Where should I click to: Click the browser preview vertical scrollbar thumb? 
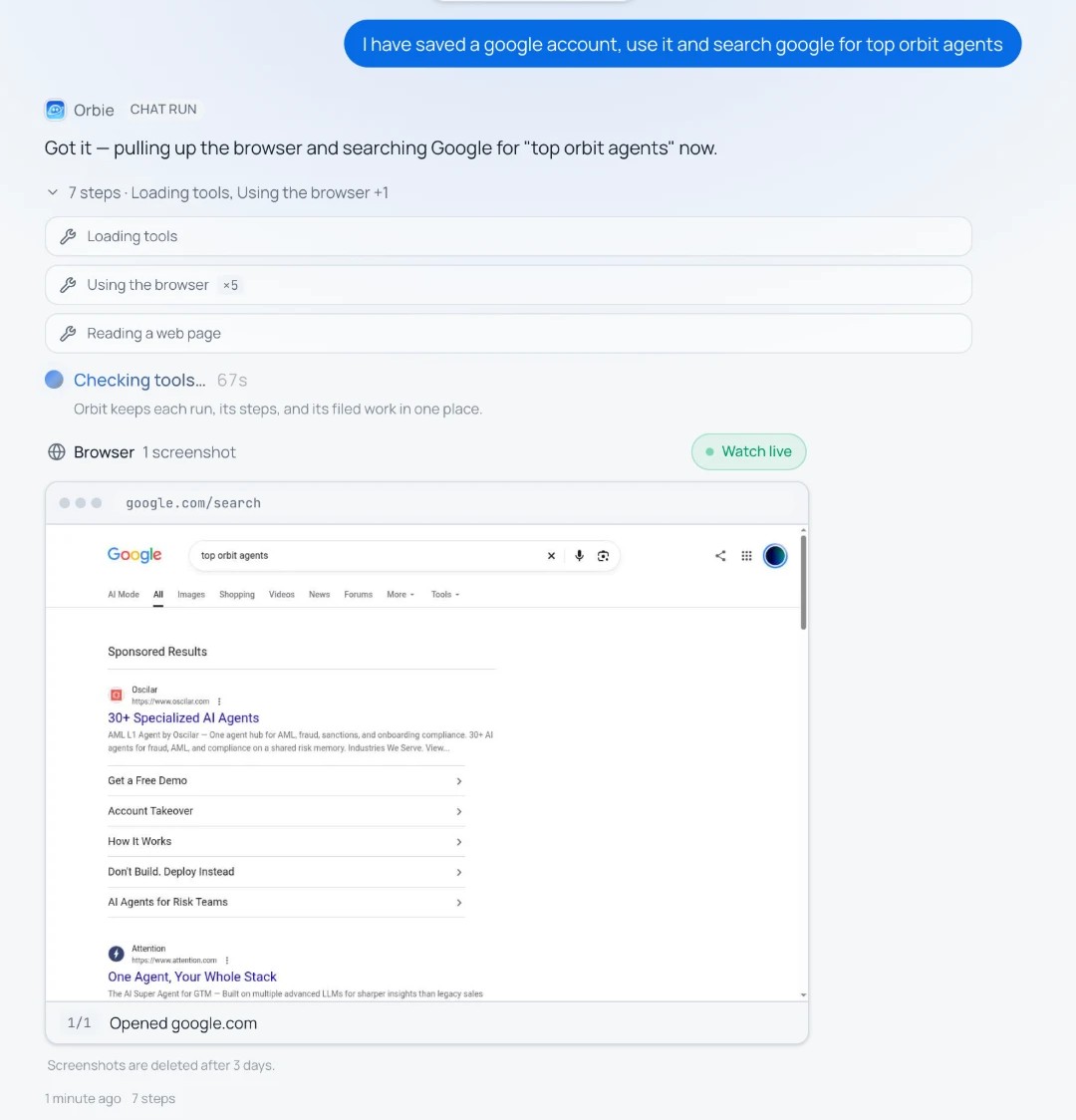pyautogui.click(x=803, y=582)
